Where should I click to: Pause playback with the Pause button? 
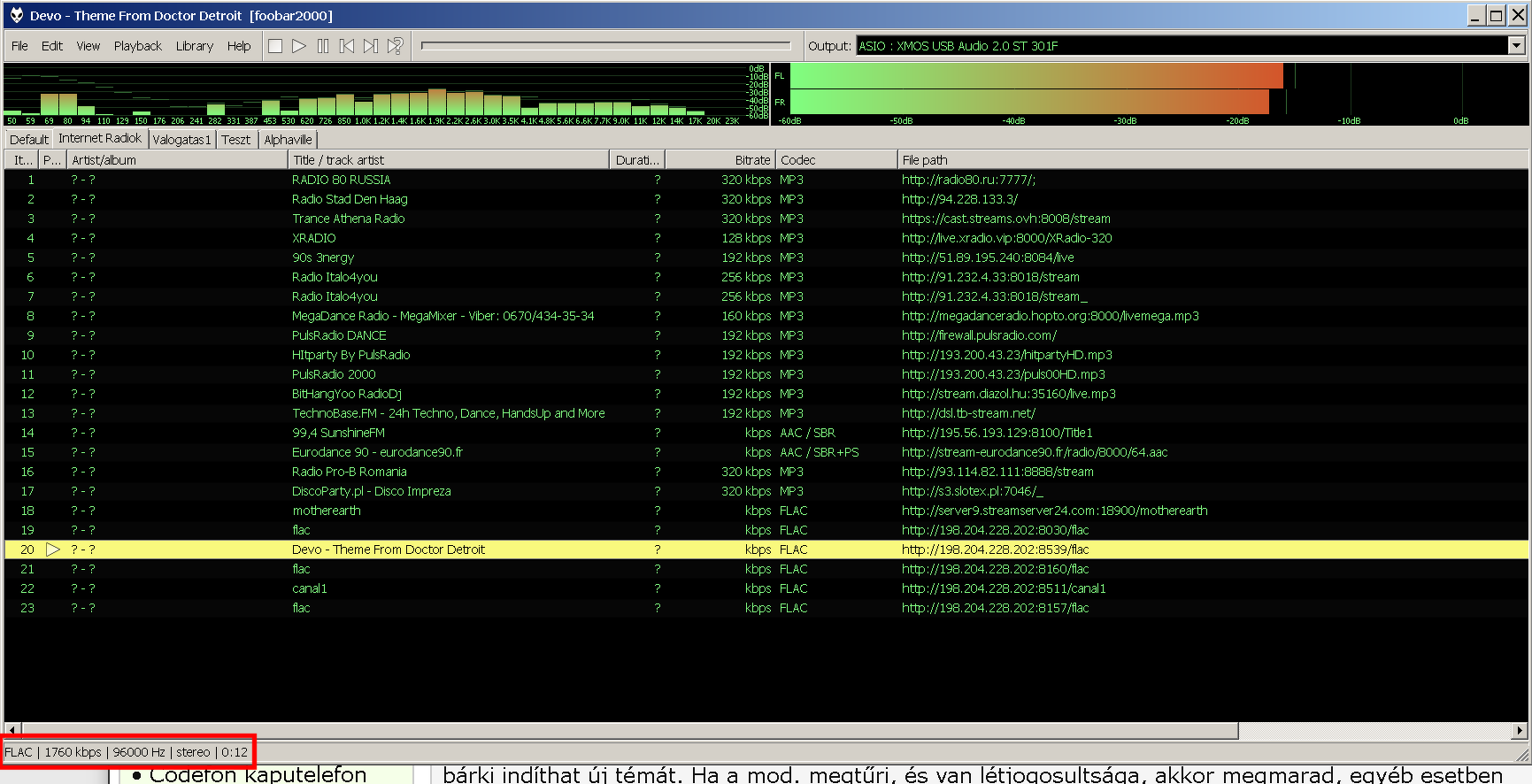[323, 46]
